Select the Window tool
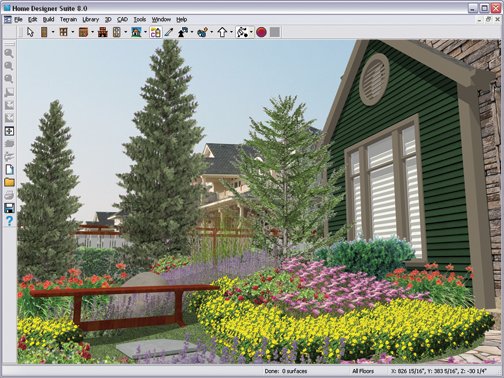504x378 pixels. coord(63,32)
